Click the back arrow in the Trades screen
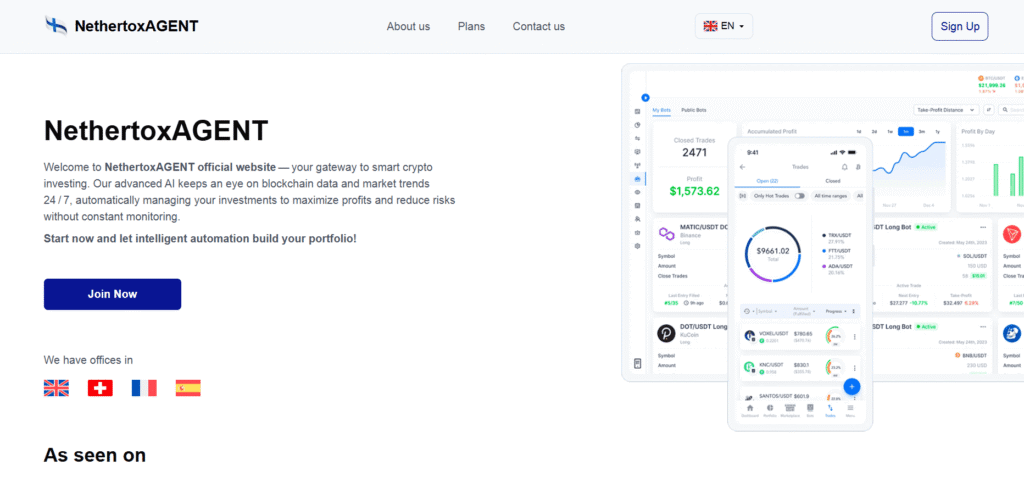The image size is (1024, 482). tap(743, 167)
